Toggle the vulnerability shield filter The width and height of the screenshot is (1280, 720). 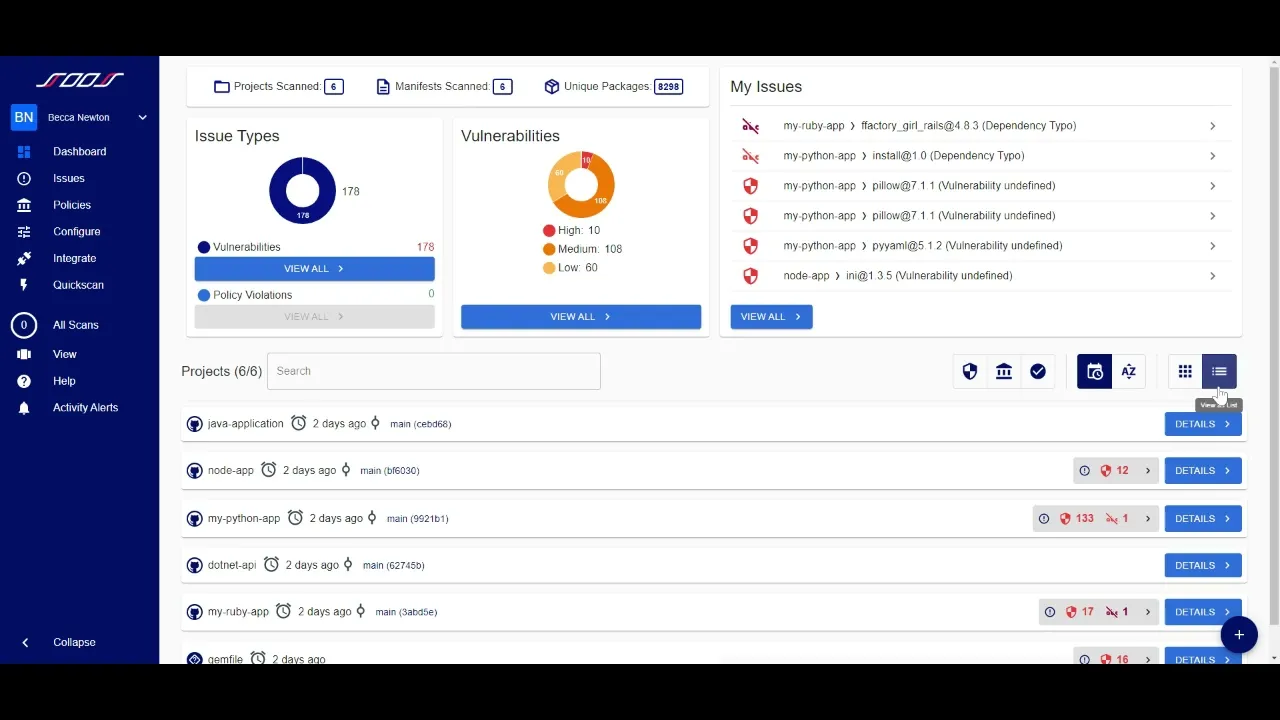(970, 372)
